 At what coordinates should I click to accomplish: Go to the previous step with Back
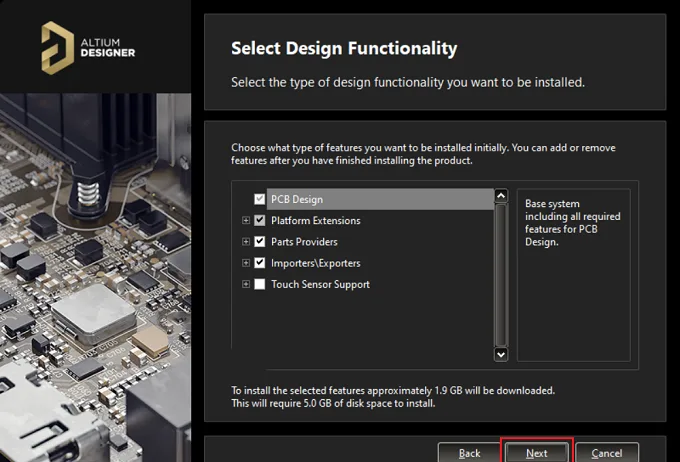[469, 453]
